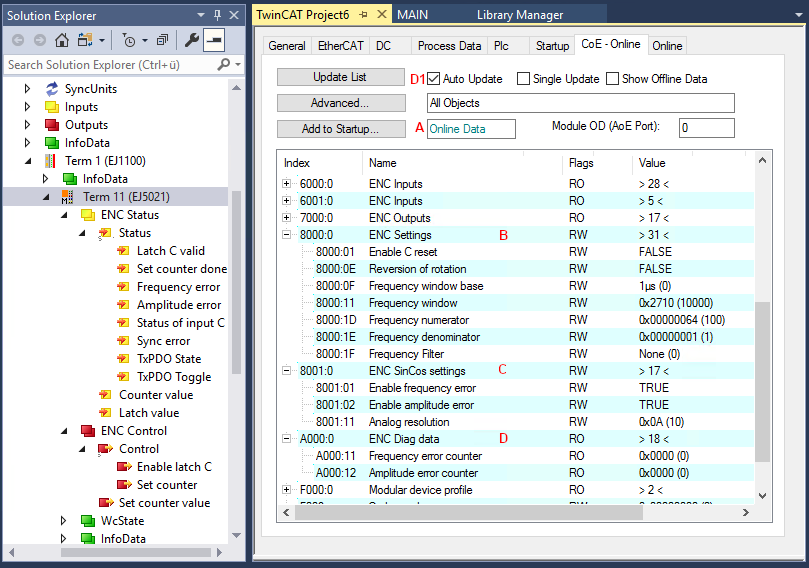Open the solution/folder view switcher icon

[85, 40]
